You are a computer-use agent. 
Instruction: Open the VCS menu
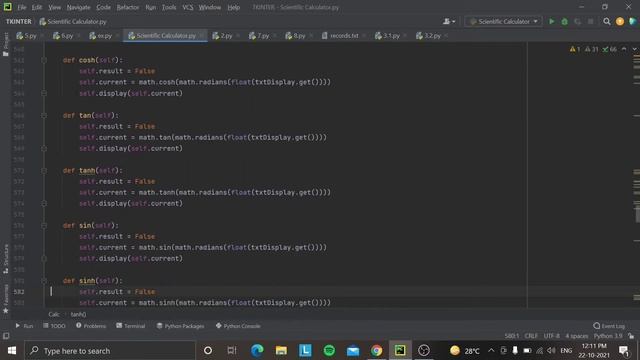tap(187, 7)
